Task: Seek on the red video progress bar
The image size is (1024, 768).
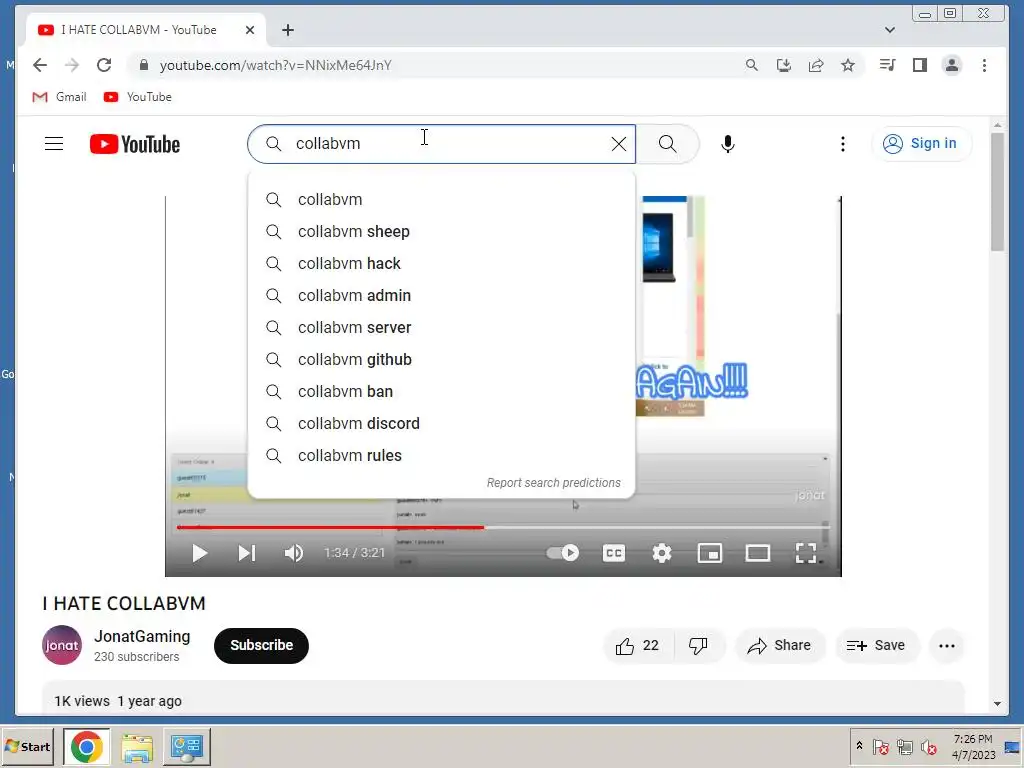Action: click(330, 527)
